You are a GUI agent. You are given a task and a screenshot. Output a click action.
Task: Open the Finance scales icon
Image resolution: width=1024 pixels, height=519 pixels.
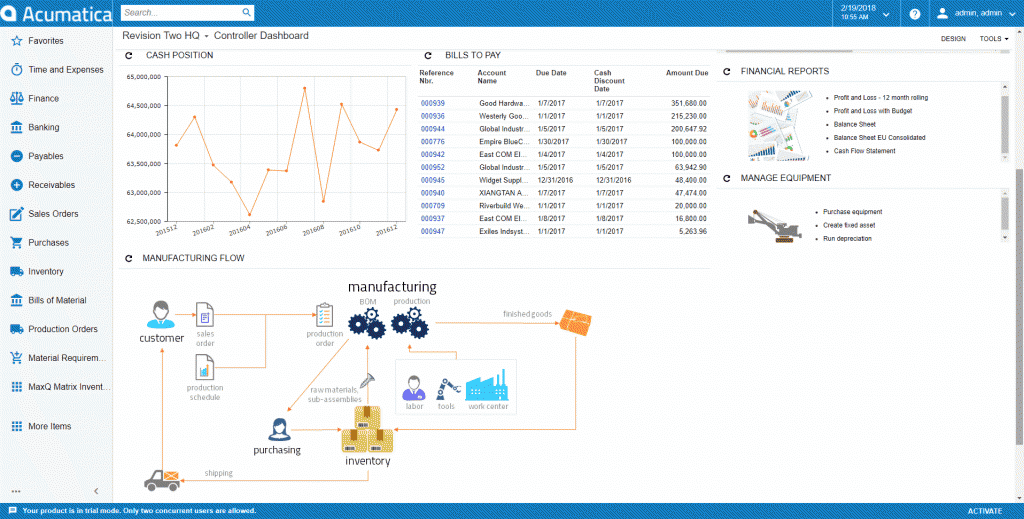[x=16, y=99]
